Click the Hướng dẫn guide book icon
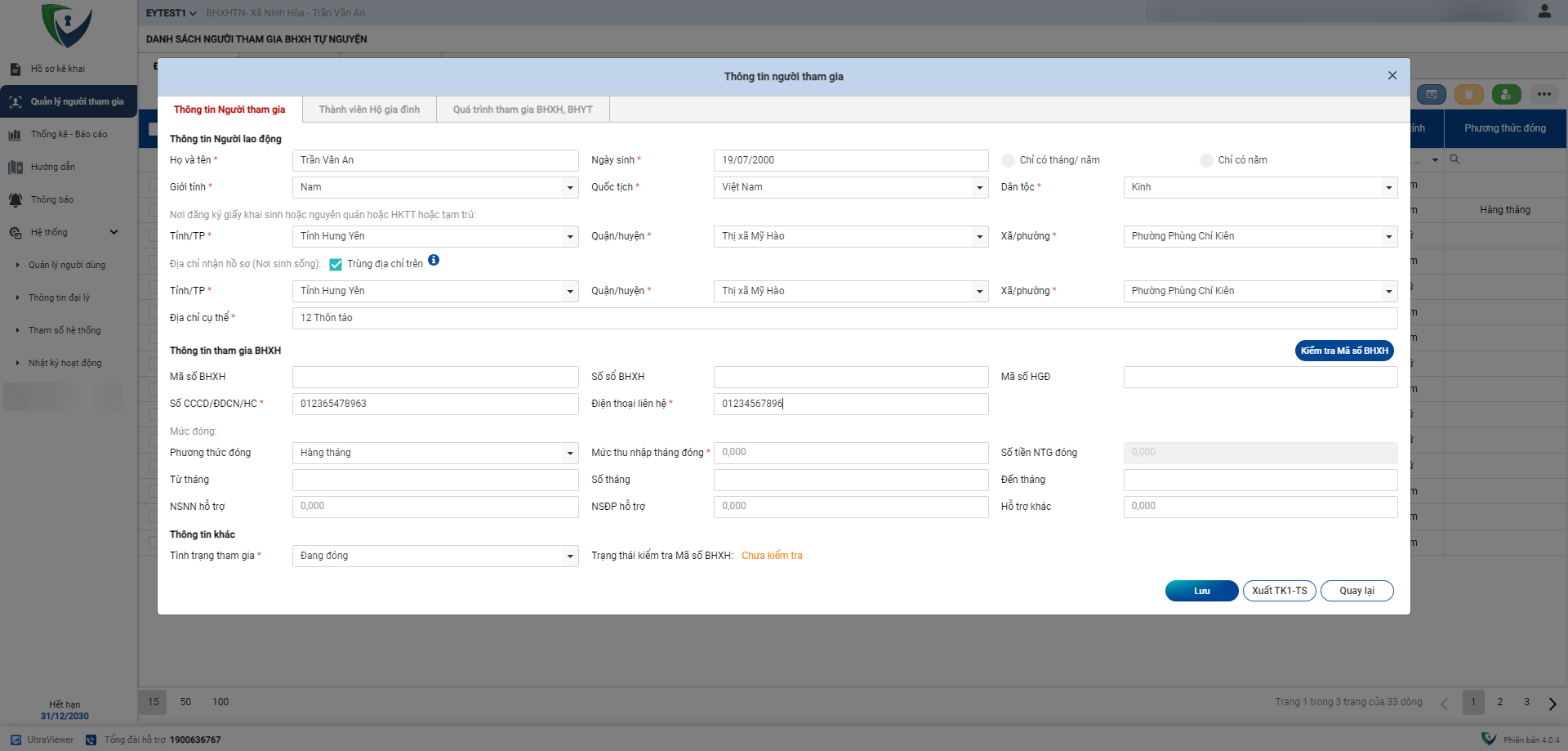Screen dimensions: 1568x751 [x=16, y=168]
